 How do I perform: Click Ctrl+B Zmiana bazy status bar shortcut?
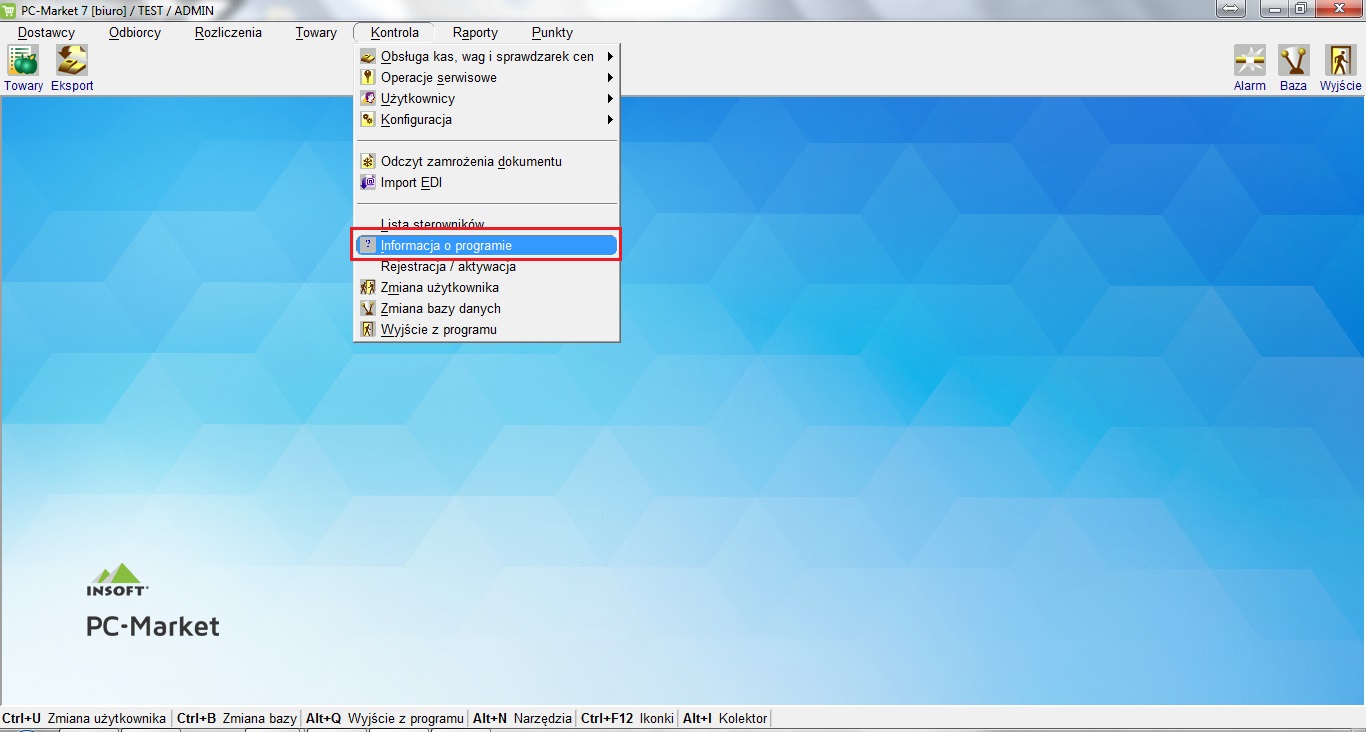tap(237, 718)
